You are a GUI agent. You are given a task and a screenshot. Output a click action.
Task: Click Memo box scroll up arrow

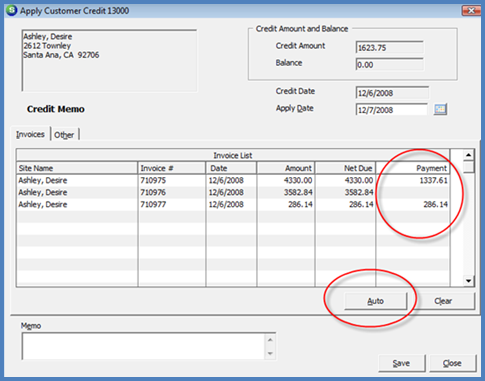tap(270, 340)
